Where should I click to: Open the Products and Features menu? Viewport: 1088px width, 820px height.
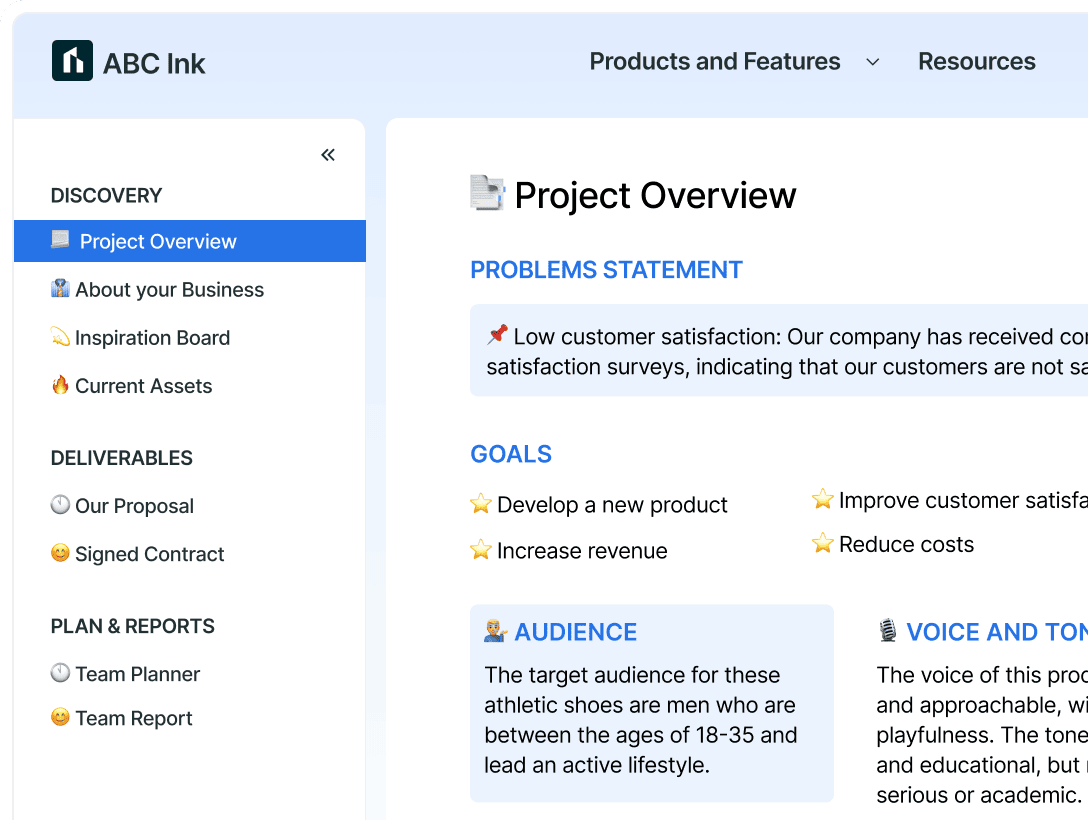pyautogui.click(x=715, y=62)
